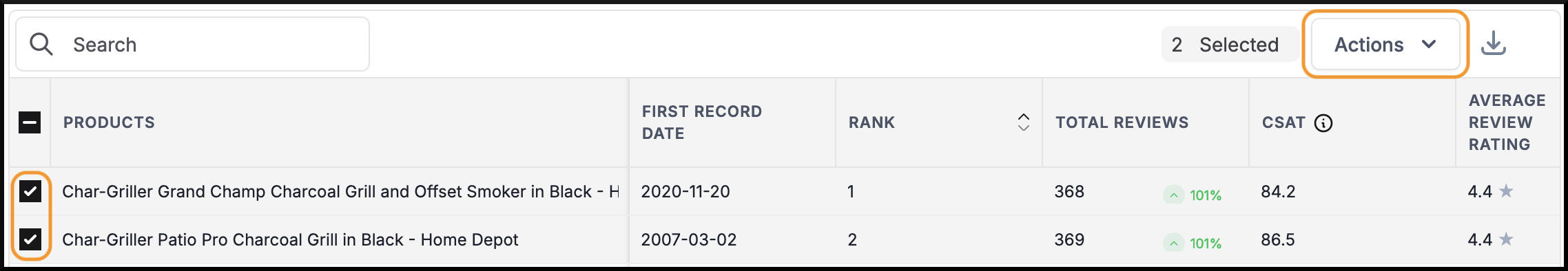Click the TOTAL REVIEWS column header
The image size is (1568, 271).
[1122, 122]
